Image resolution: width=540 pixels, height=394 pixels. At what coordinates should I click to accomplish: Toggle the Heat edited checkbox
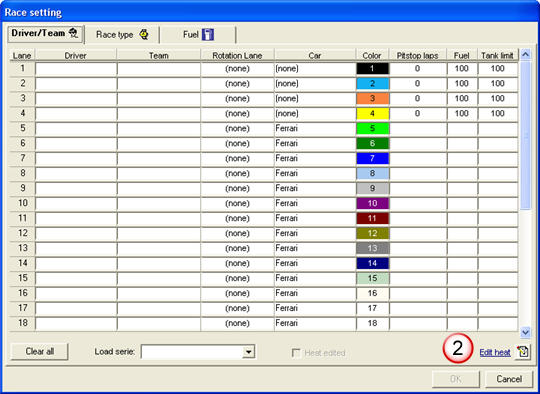click(x=296, y=353)
